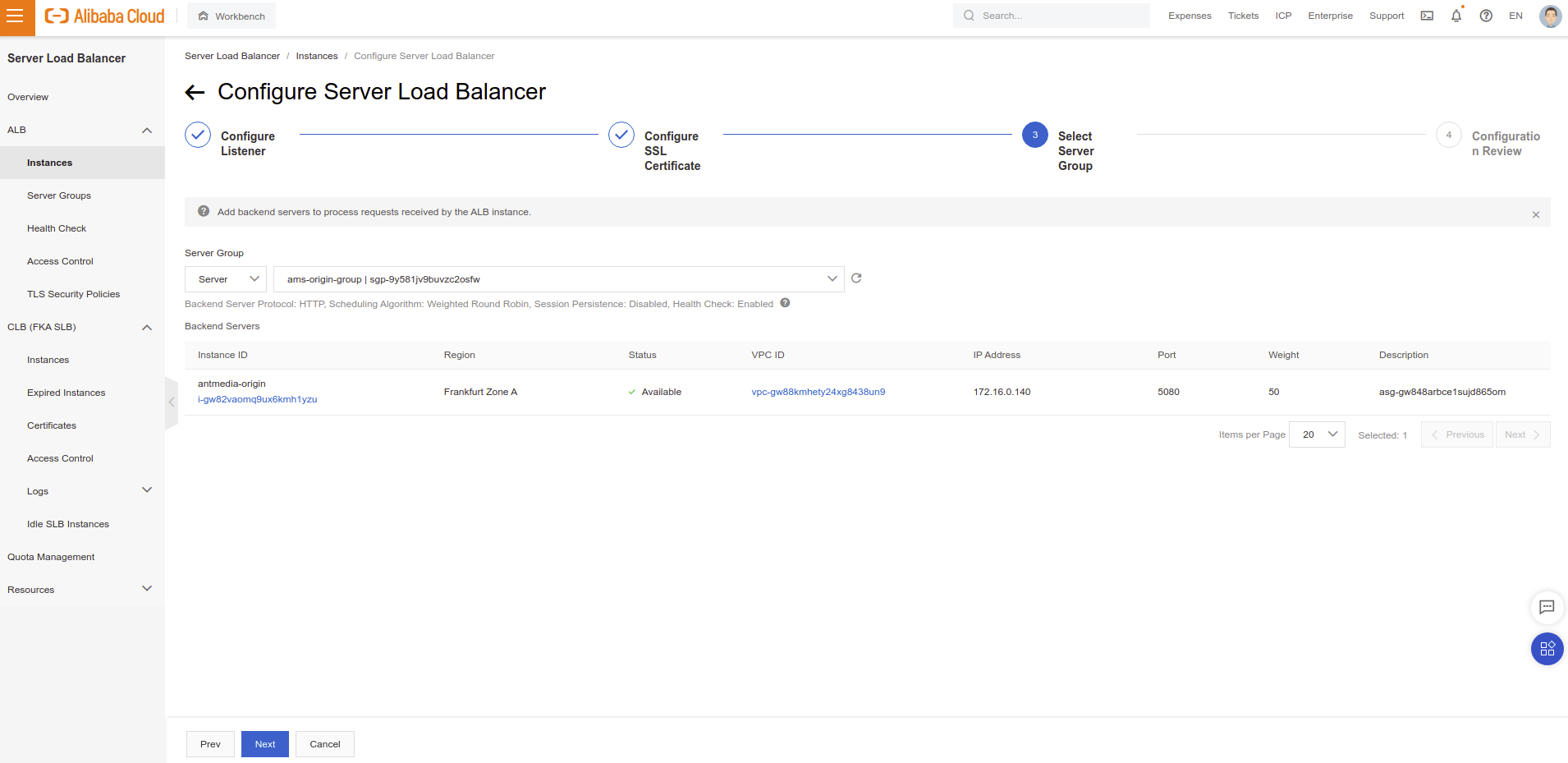Launch the Cloud Shell terminal icon
The height and width of the screenshot is (763, 1568).
pyautogui.click(x=1427, y=16)
